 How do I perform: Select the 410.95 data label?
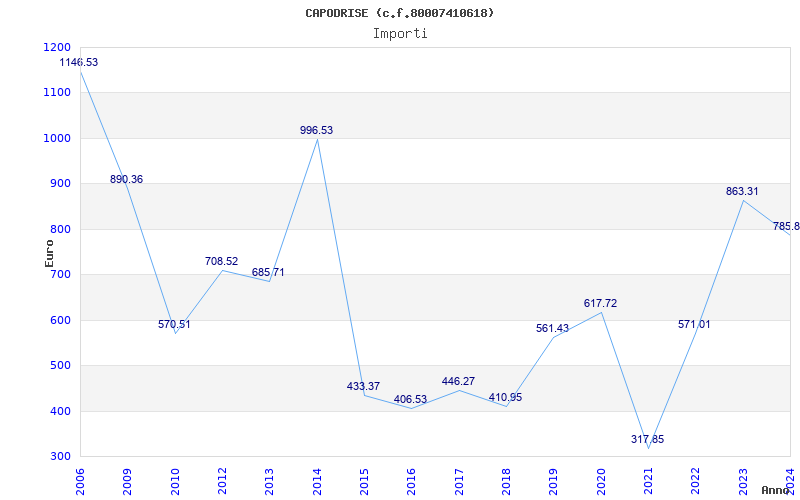tap(505, 397)
